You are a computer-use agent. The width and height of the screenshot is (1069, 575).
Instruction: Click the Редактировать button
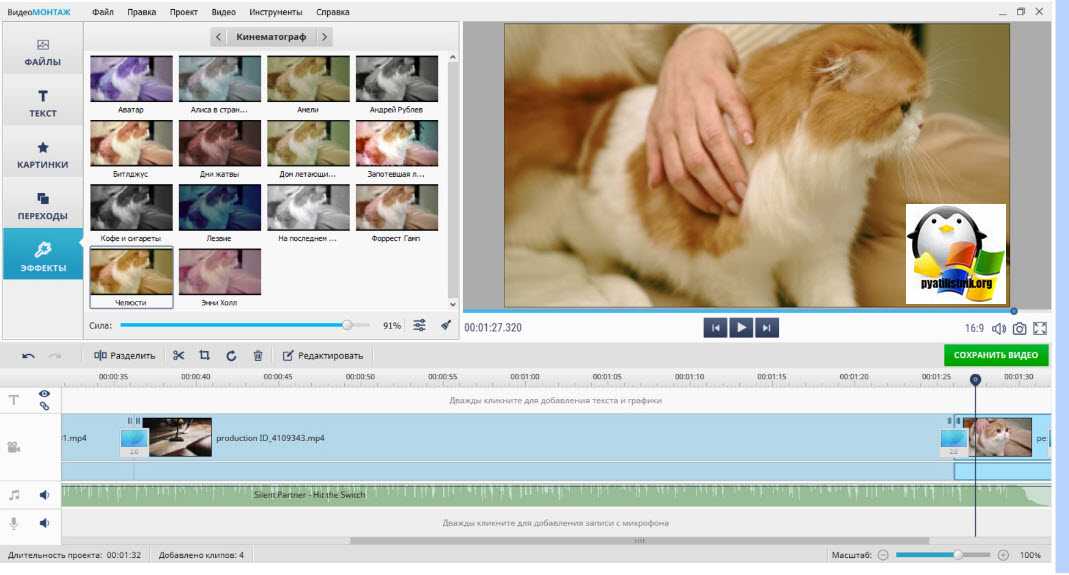point(322,355)
